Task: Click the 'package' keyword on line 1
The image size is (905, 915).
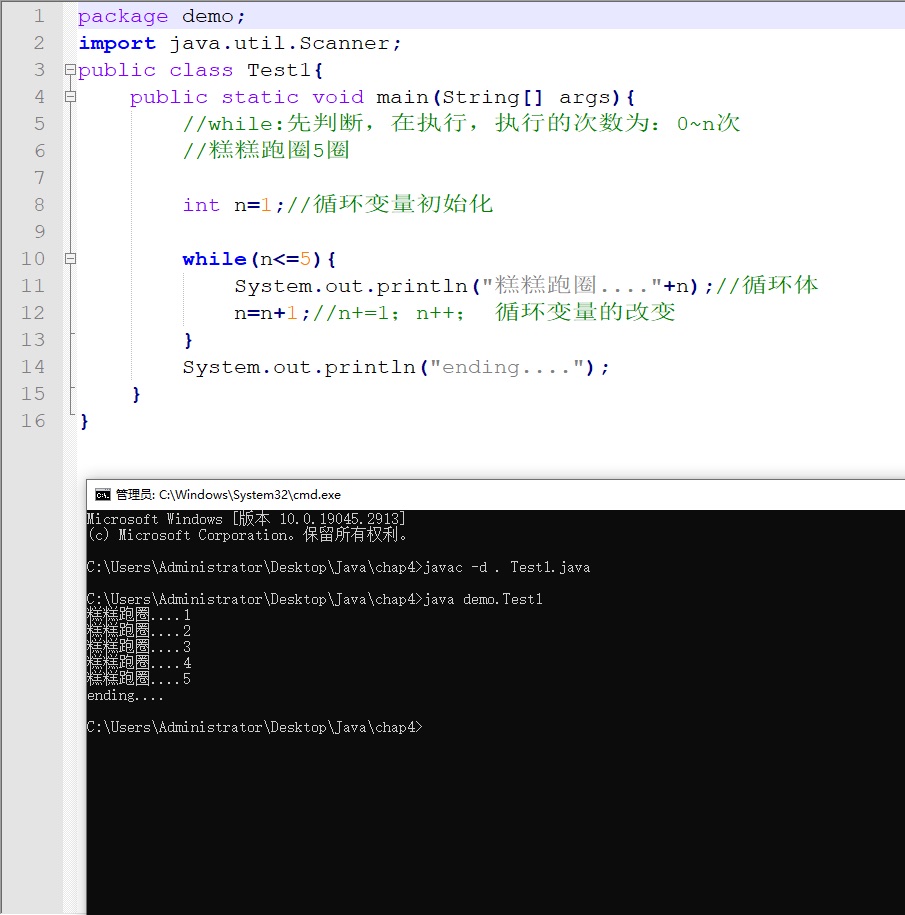Action: (x=123, y=16)
